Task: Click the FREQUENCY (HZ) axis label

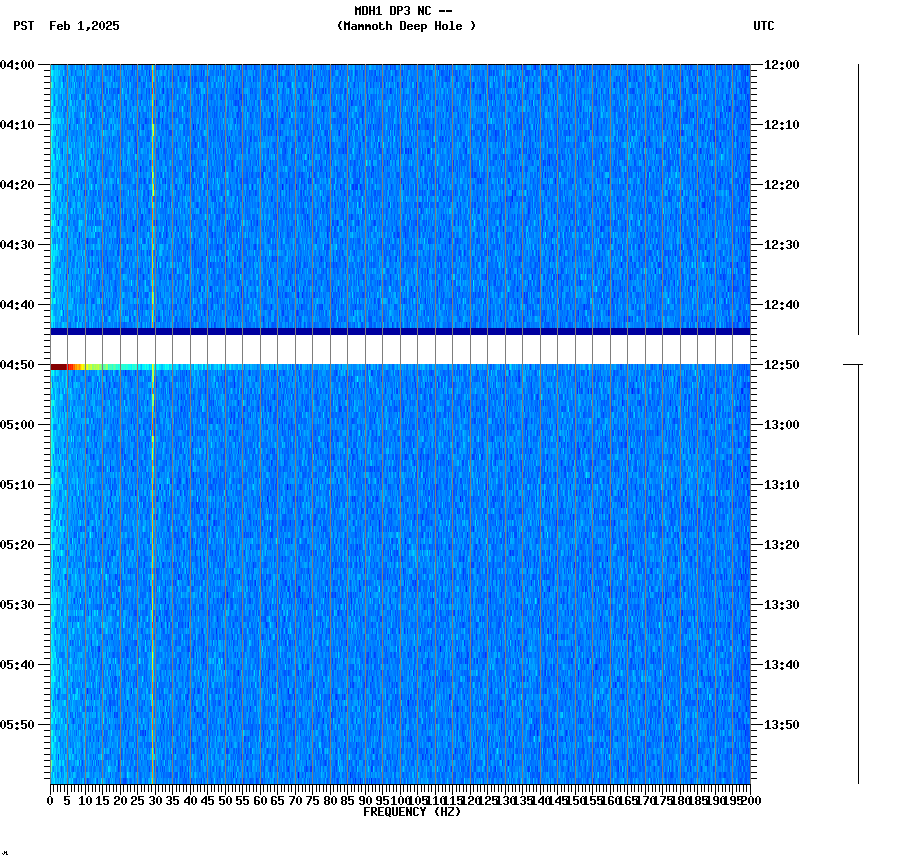Action: click(413, 810)
